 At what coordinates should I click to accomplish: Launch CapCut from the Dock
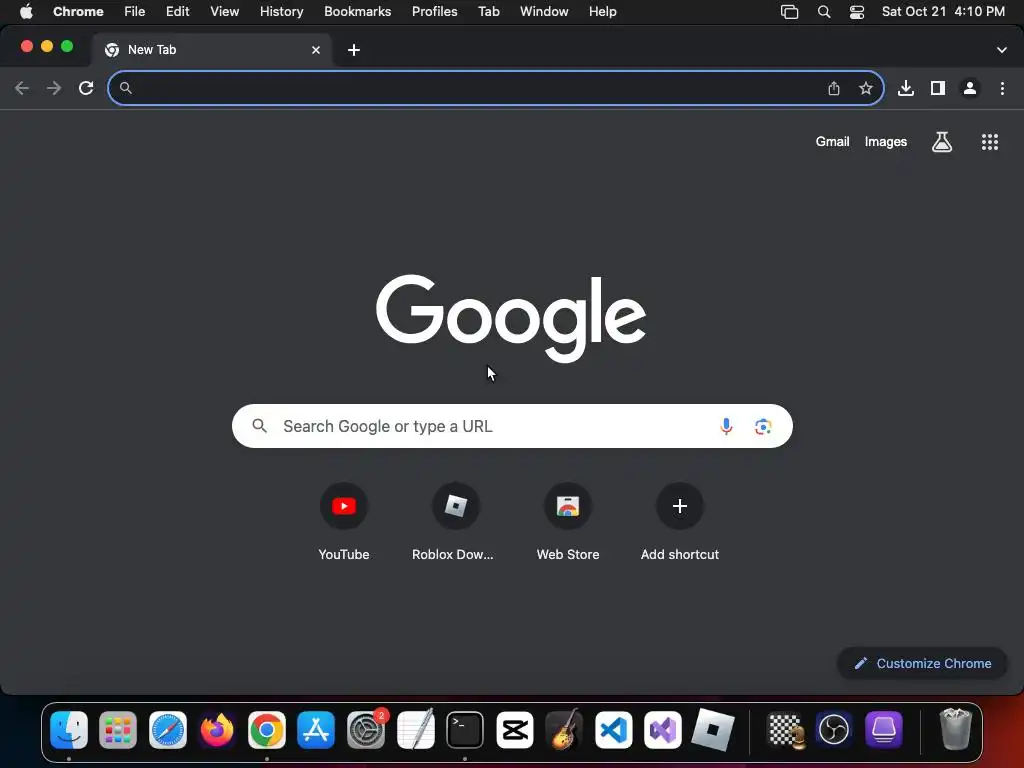point(515,729)
